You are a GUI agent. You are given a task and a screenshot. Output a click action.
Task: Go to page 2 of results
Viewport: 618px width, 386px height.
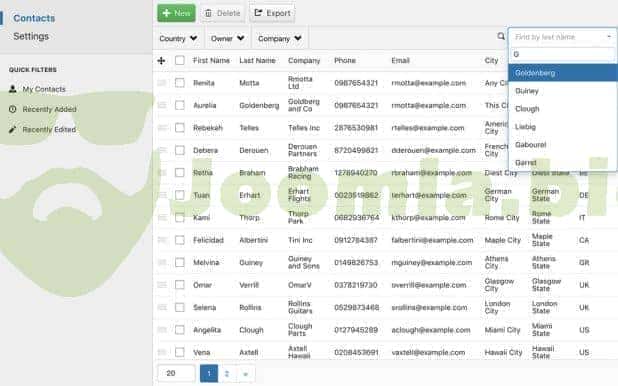click(227, 373)
